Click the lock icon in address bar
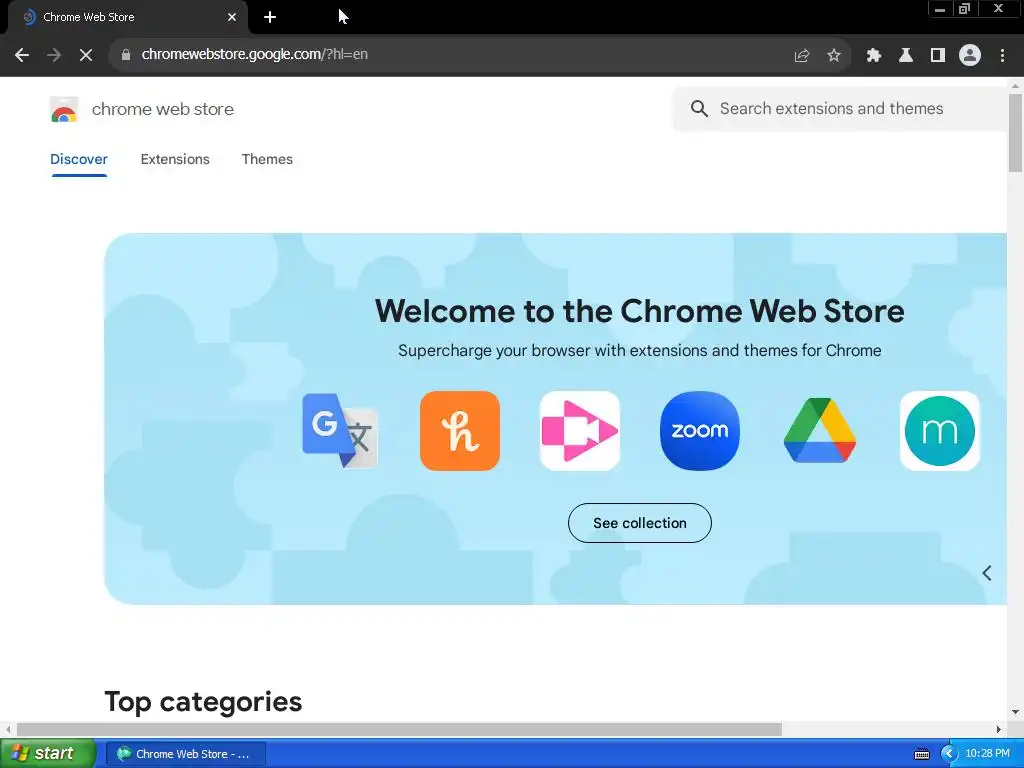 126,55
